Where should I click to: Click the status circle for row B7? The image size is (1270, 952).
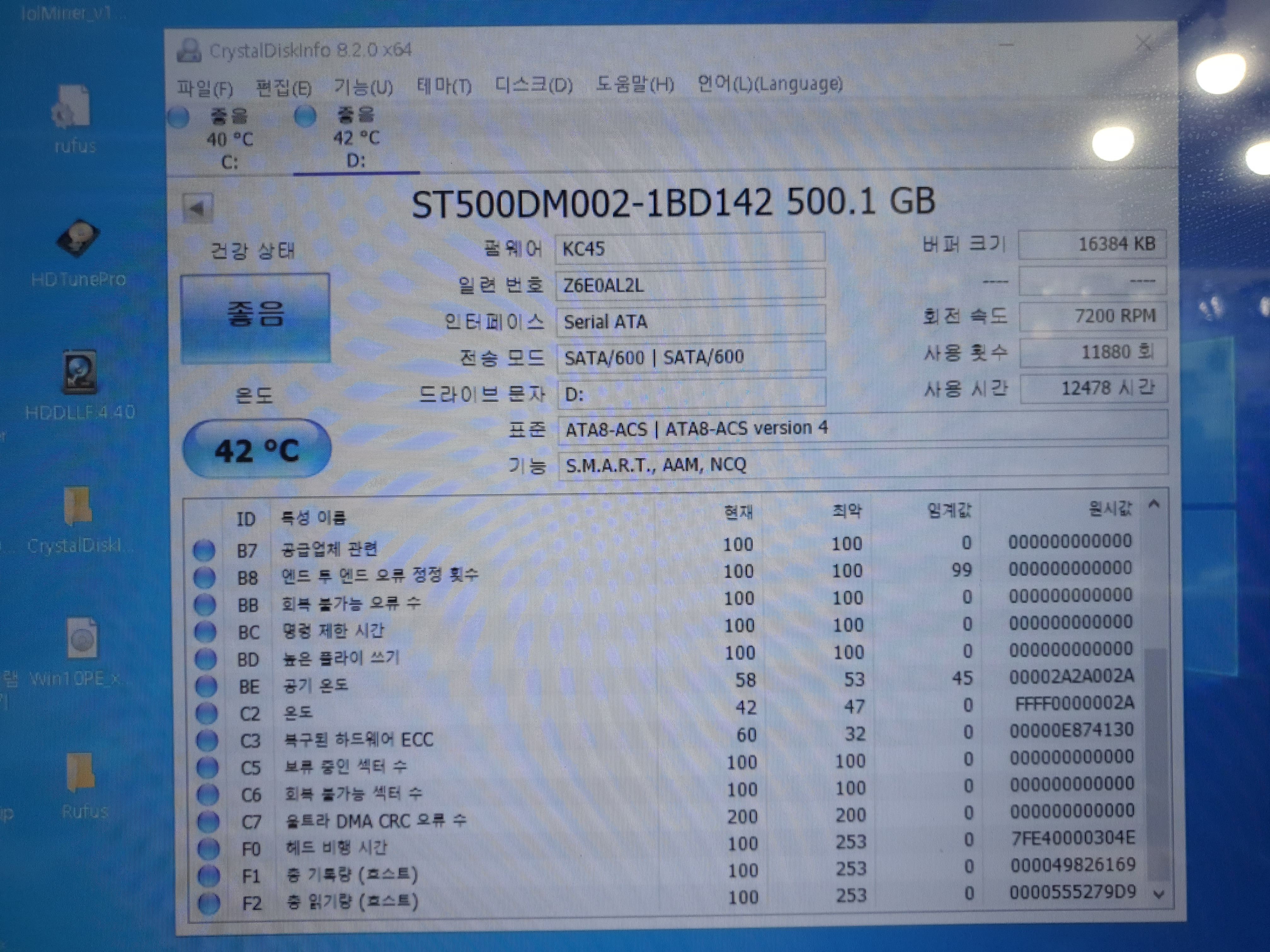click(203, 550)
